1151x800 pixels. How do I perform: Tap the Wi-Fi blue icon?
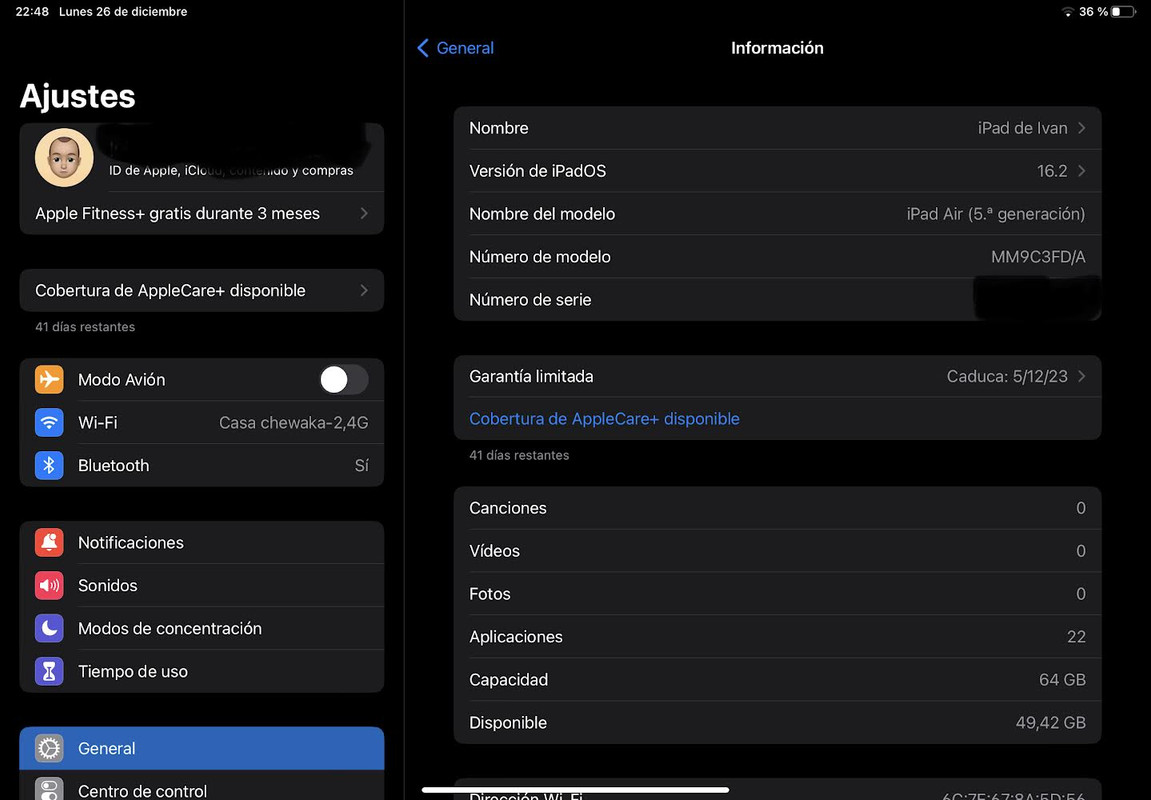(49, 423)
